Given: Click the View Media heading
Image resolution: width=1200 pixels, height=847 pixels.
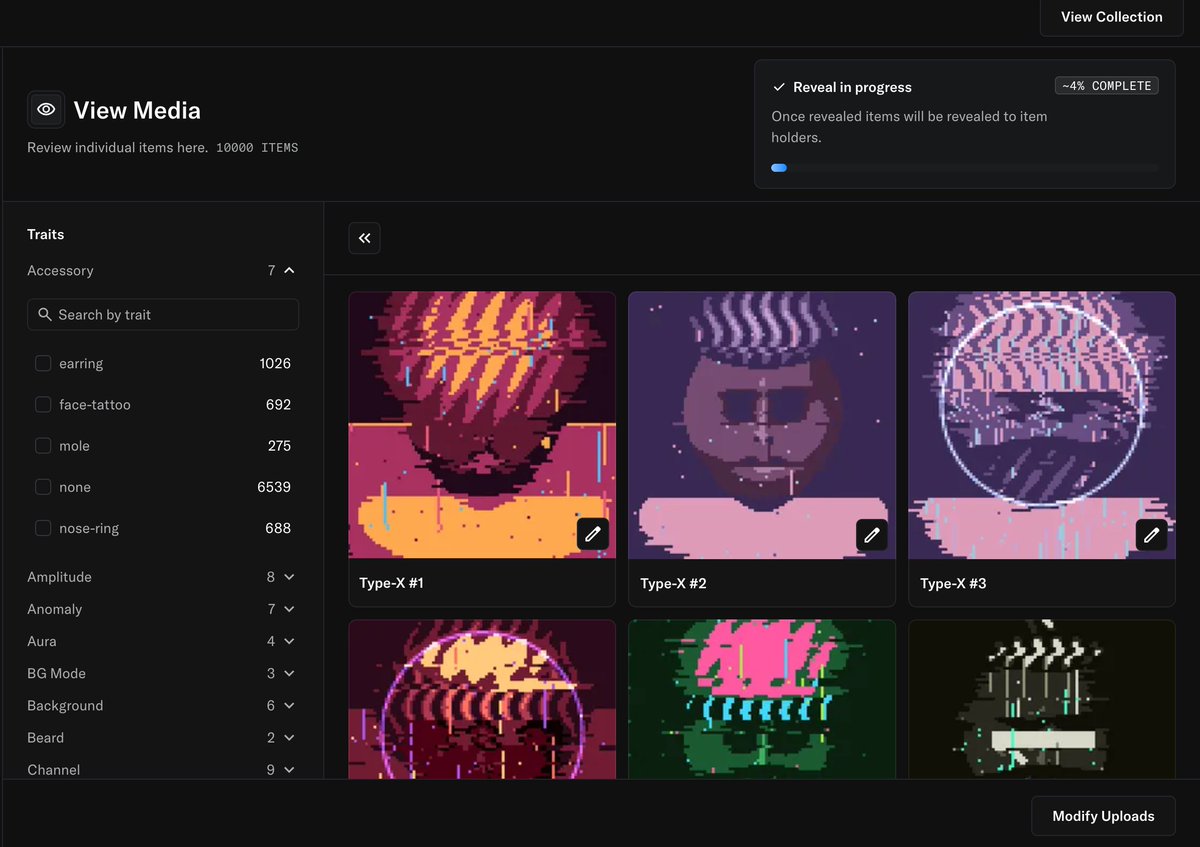Looking at the screenshot, I should point(137,110).
